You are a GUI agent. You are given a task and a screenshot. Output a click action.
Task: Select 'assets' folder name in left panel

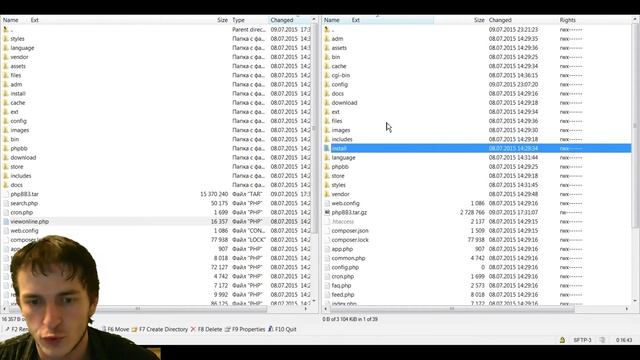(18, 66)
